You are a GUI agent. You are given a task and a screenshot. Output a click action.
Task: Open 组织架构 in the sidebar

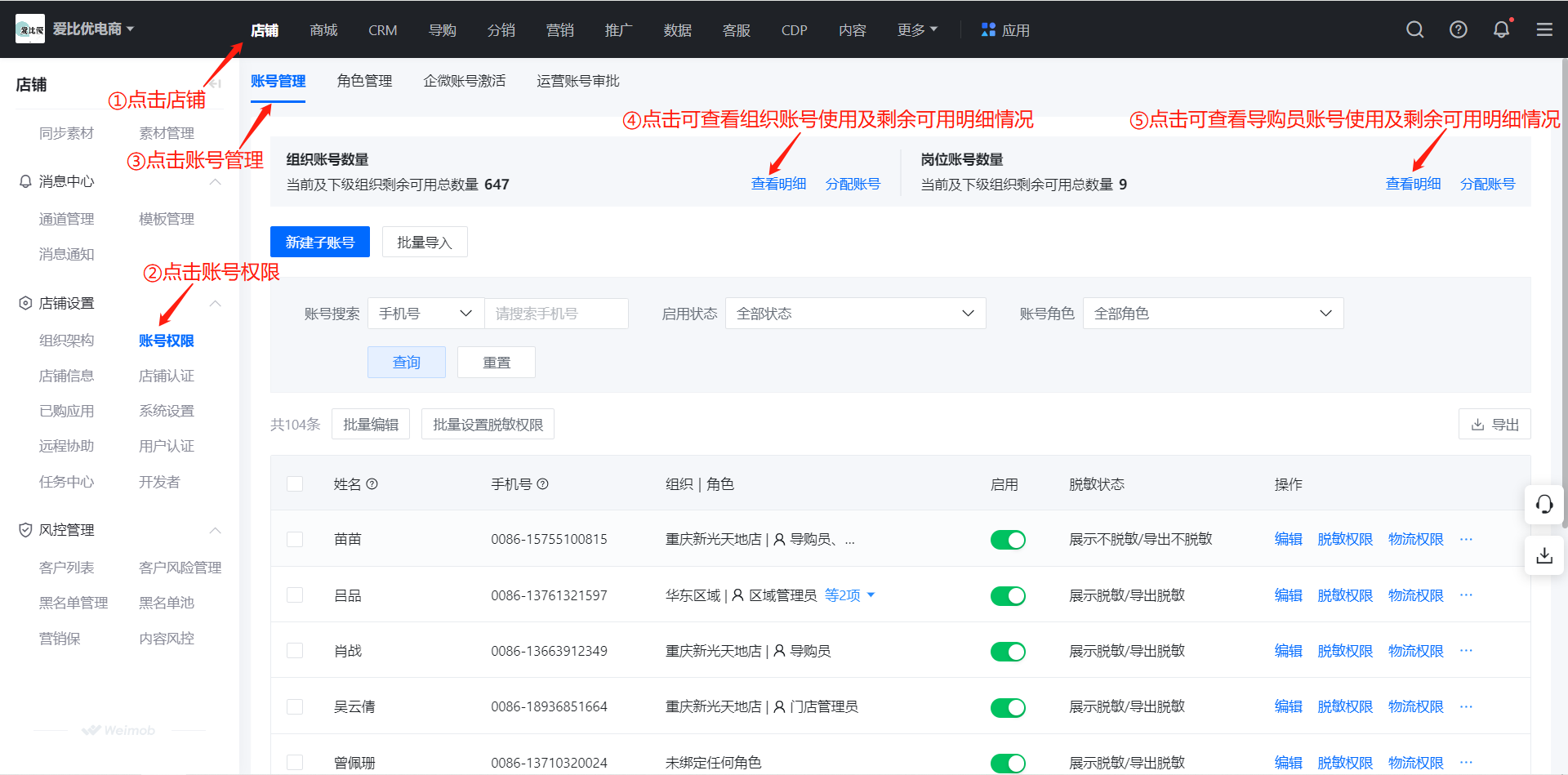[x=66, y=341]
